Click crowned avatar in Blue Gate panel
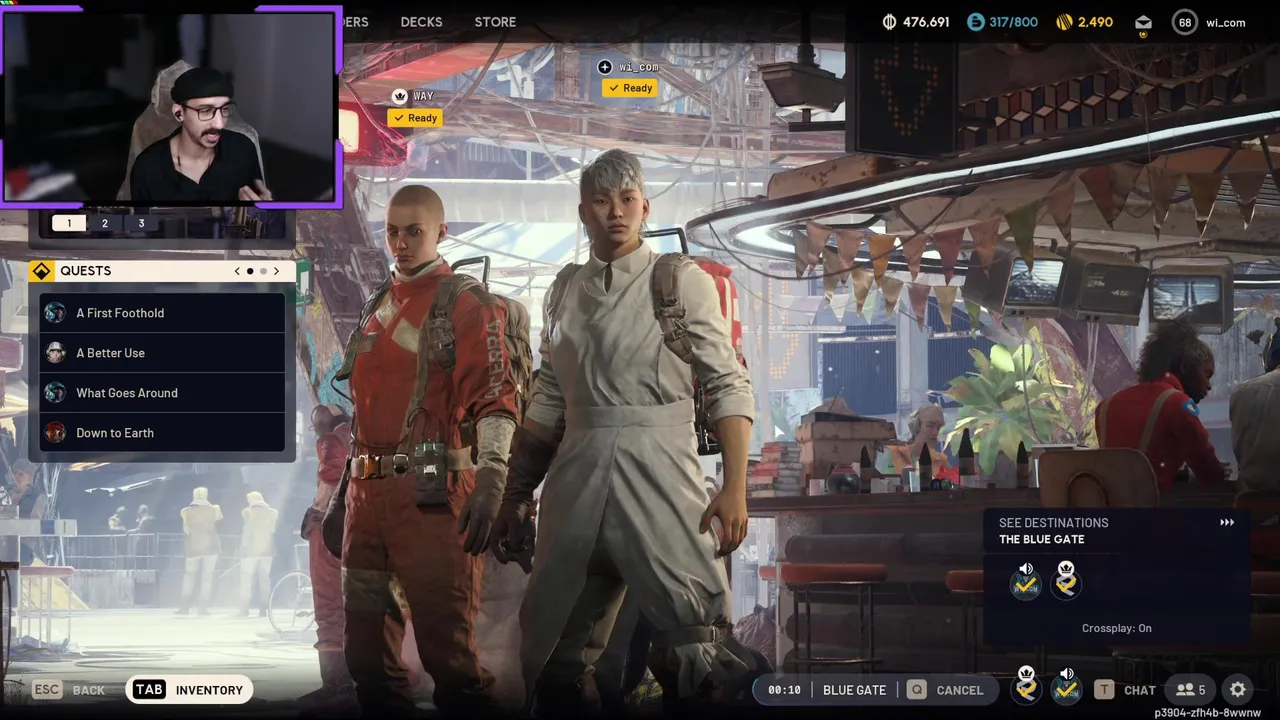Viewport: 1280px width, 720px height. [1066, 581]
